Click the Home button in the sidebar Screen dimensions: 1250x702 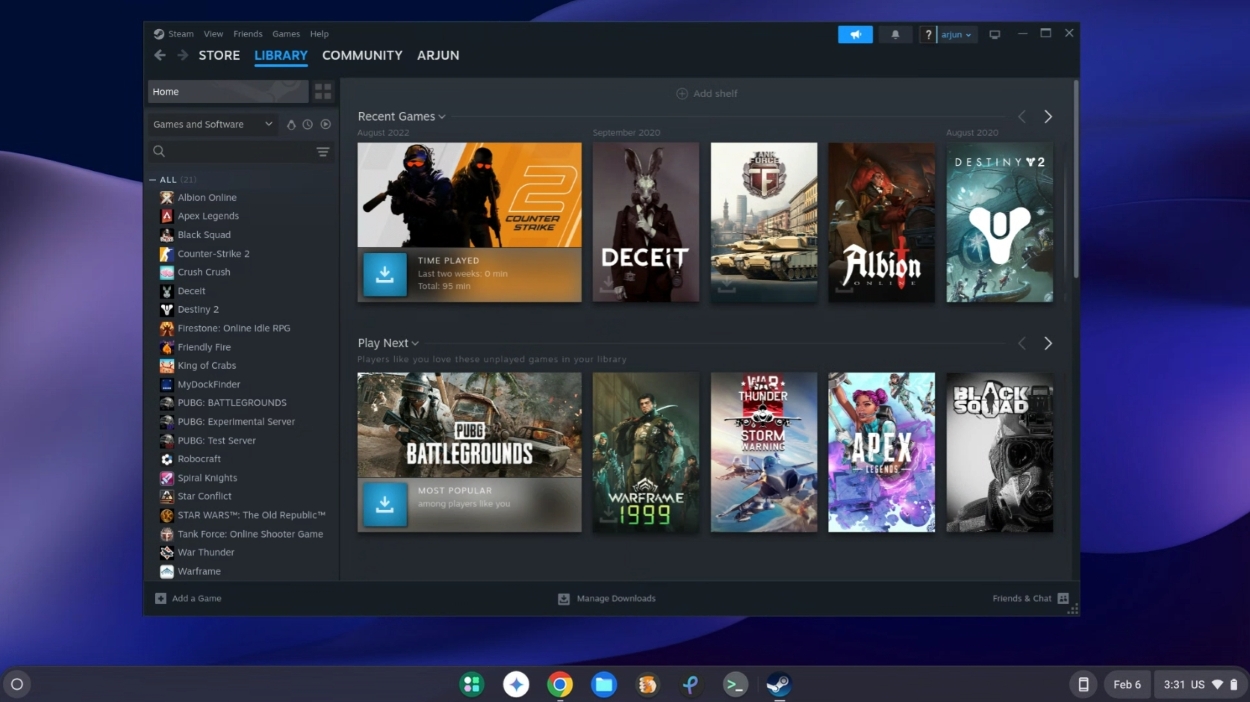pos(228,91)
